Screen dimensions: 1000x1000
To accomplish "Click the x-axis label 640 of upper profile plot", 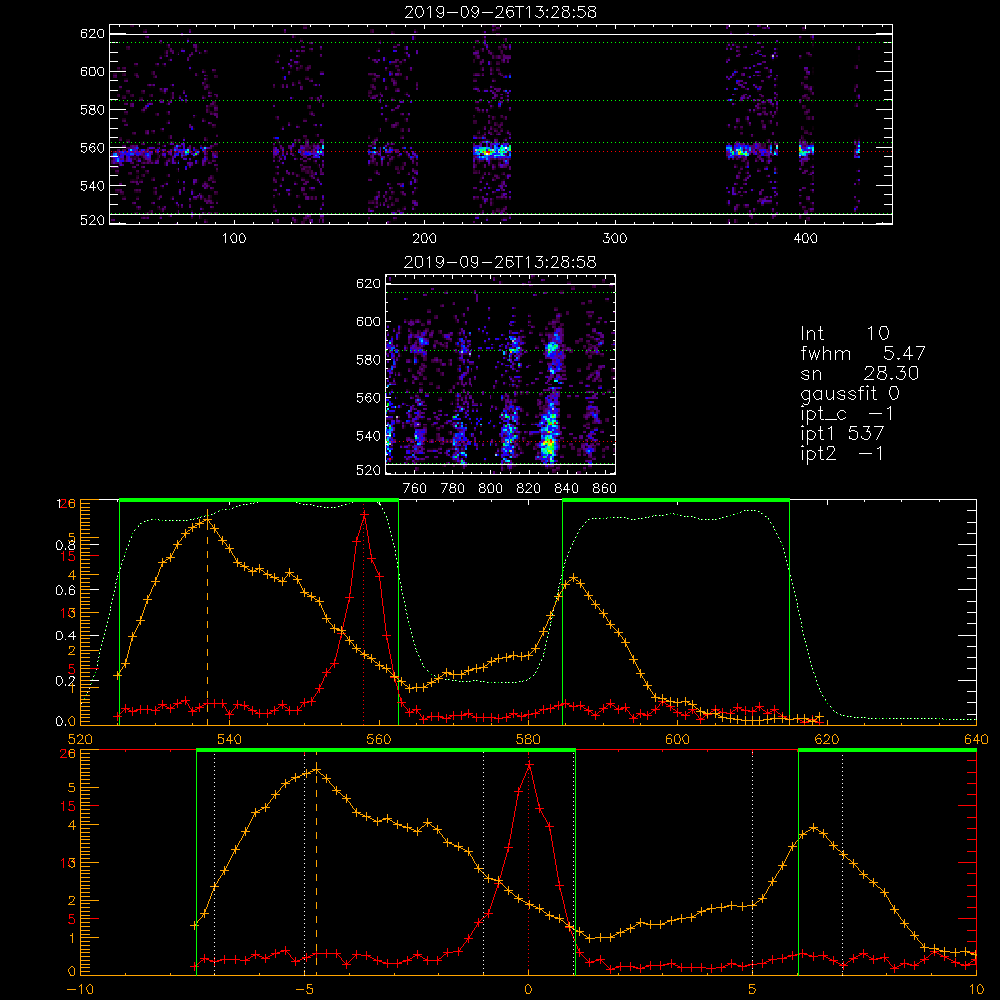I will (976, 739).
